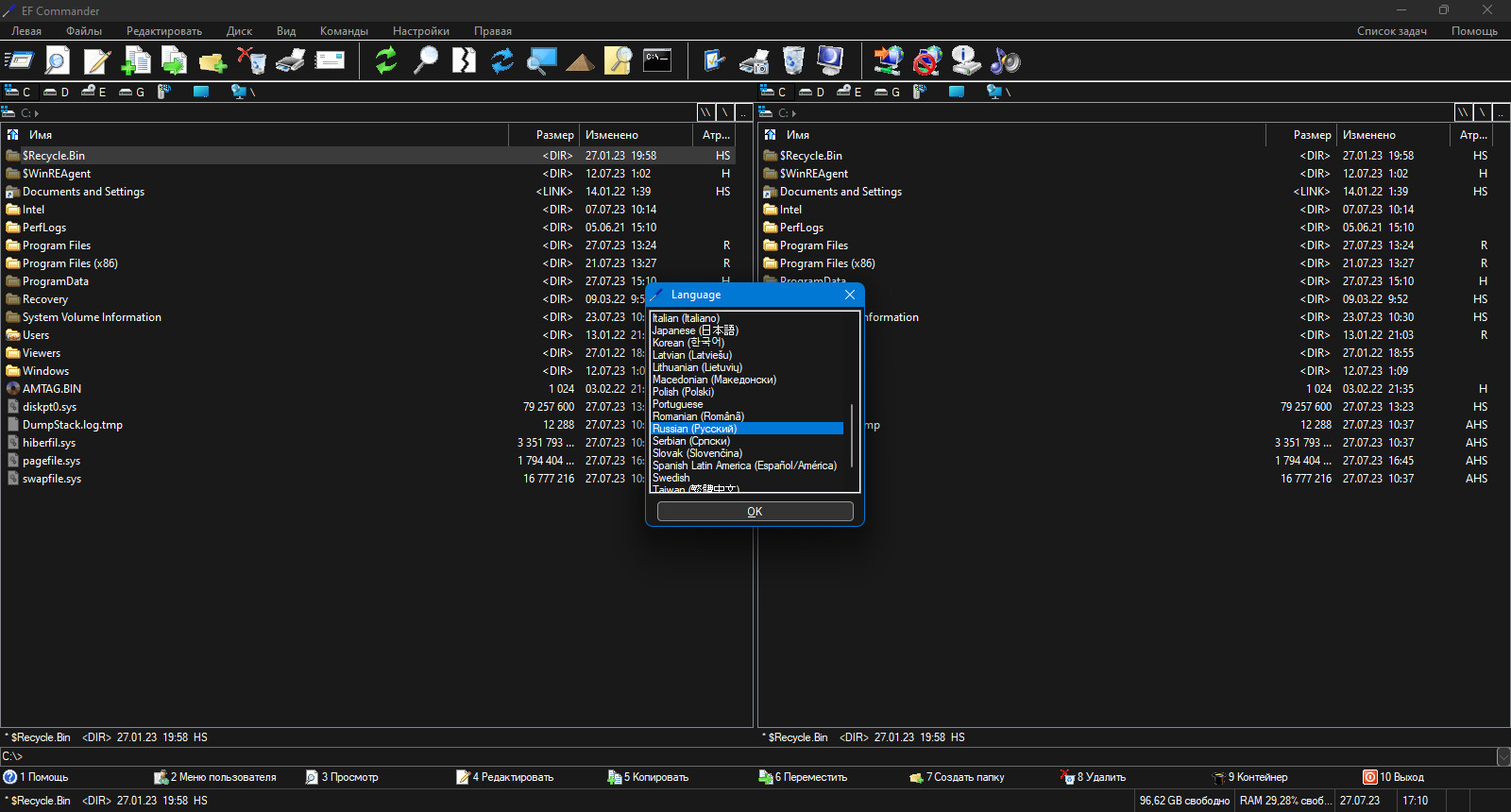1511x812 pixels.
Task: Click the create new folder toolbar icon
Action: tap(212, 61)
